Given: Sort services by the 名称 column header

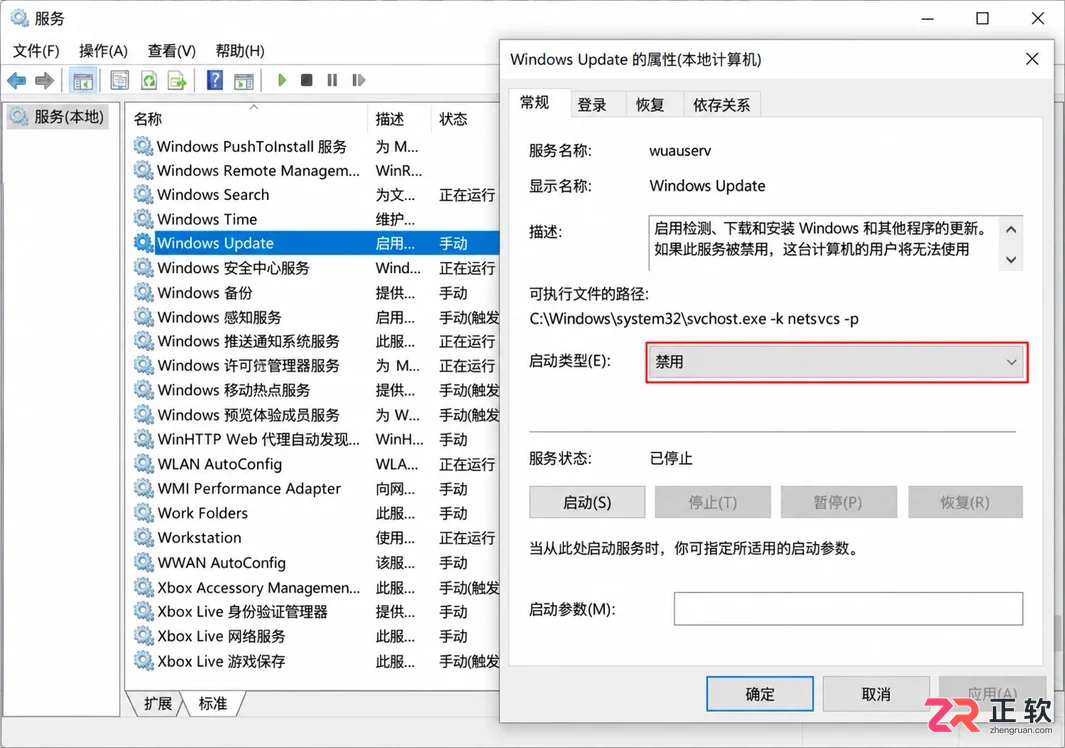Looking at the screenshot, I should pyautogui.click(x=247, y=119).
